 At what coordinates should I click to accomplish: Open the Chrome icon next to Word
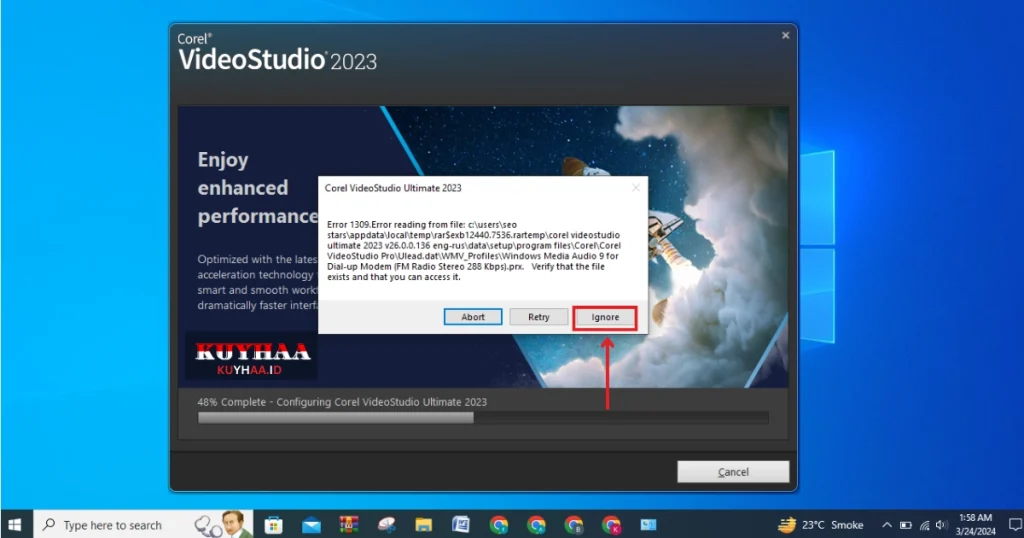click(x=499, y=525)
